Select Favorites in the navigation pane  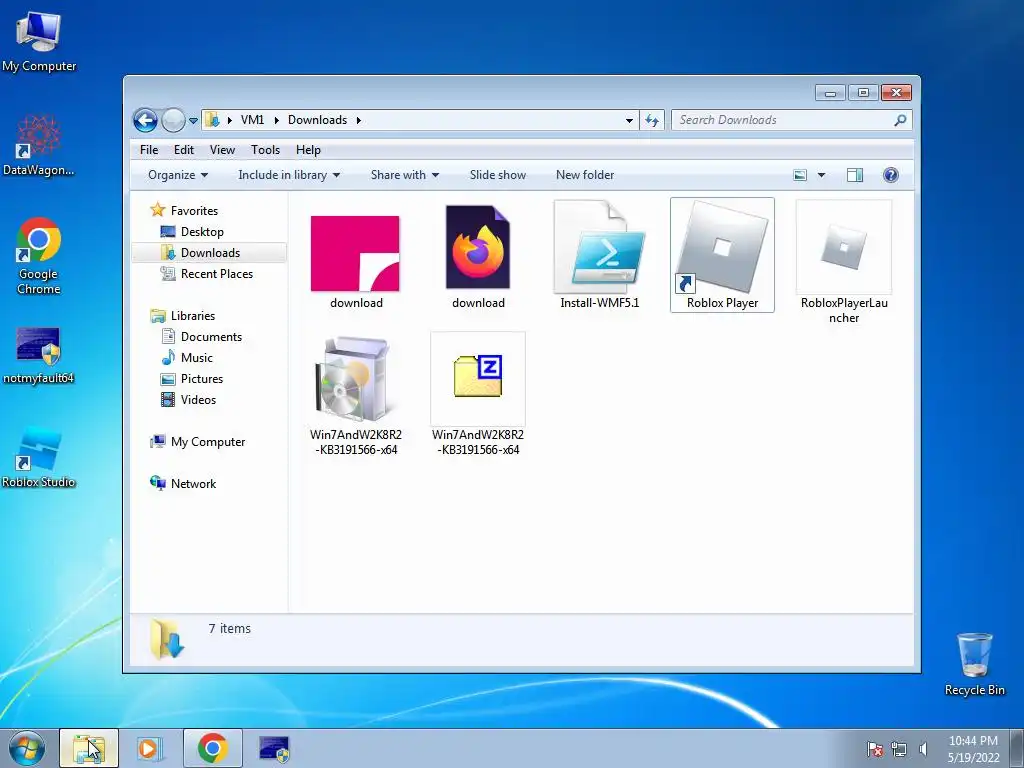(194, 210)
